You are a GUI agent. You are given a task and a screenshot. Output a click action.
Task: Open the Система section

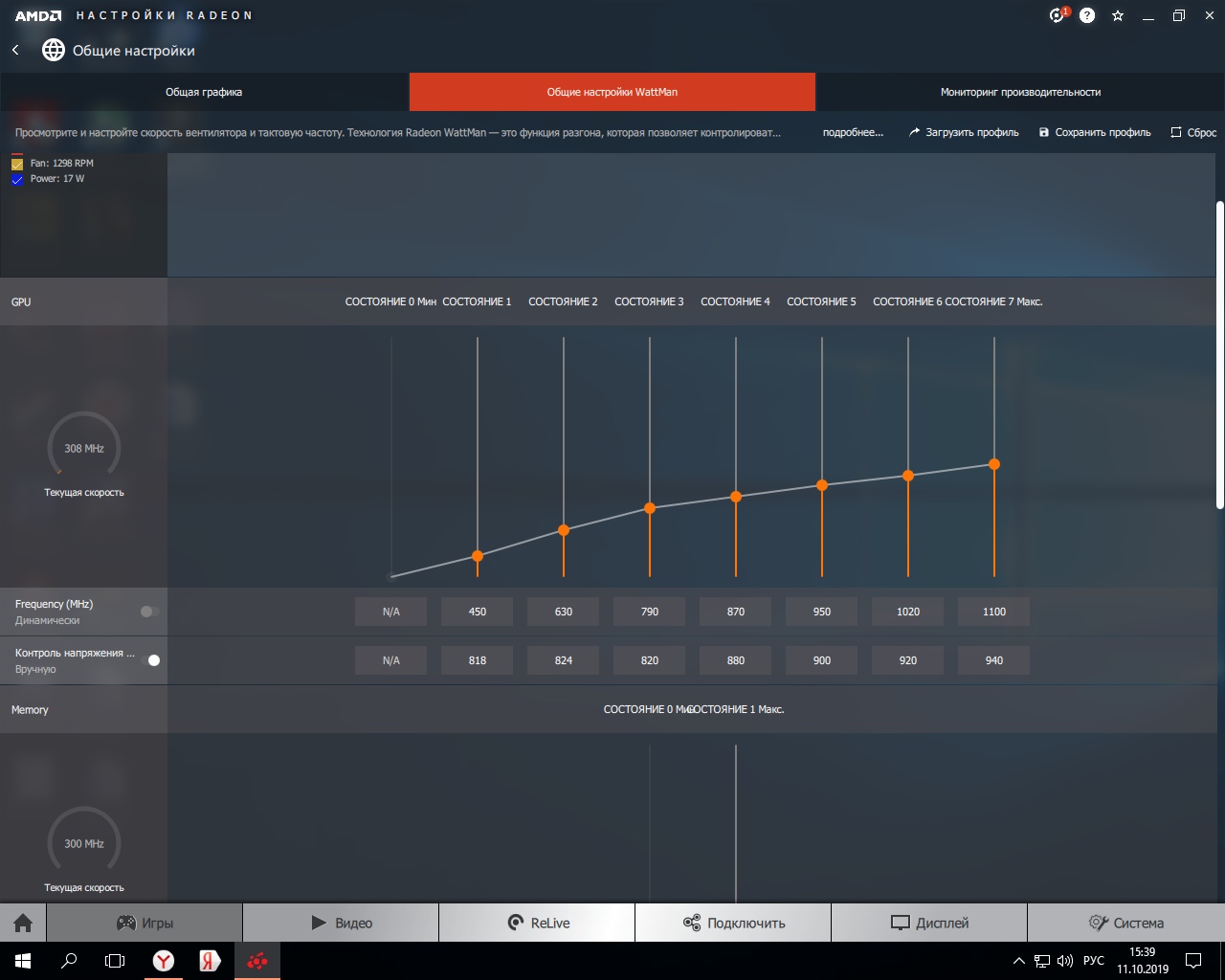click(x=1126, y=923)
